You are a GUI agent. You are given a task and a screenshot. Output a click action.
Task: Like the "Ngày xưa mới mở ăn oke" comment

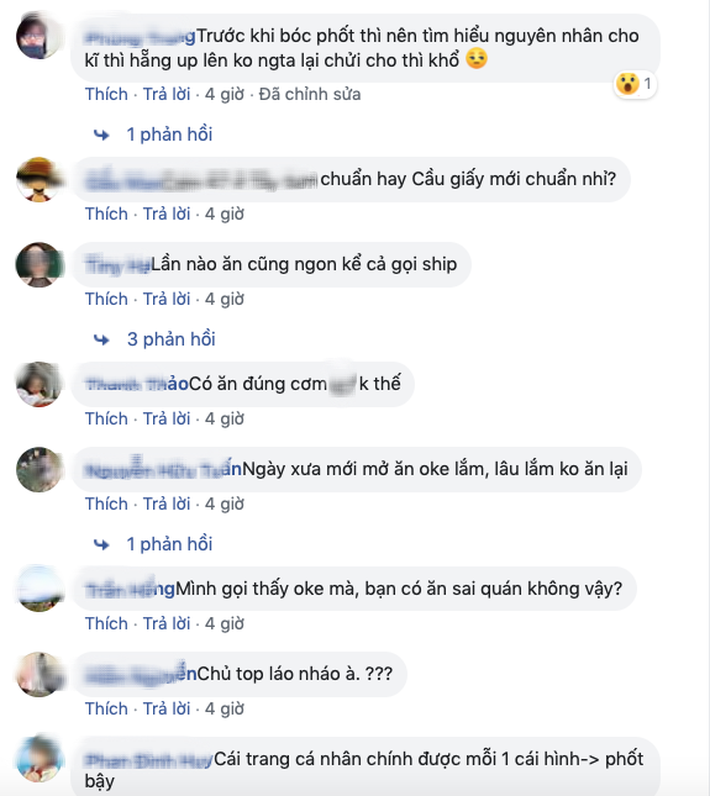[107, 504]
